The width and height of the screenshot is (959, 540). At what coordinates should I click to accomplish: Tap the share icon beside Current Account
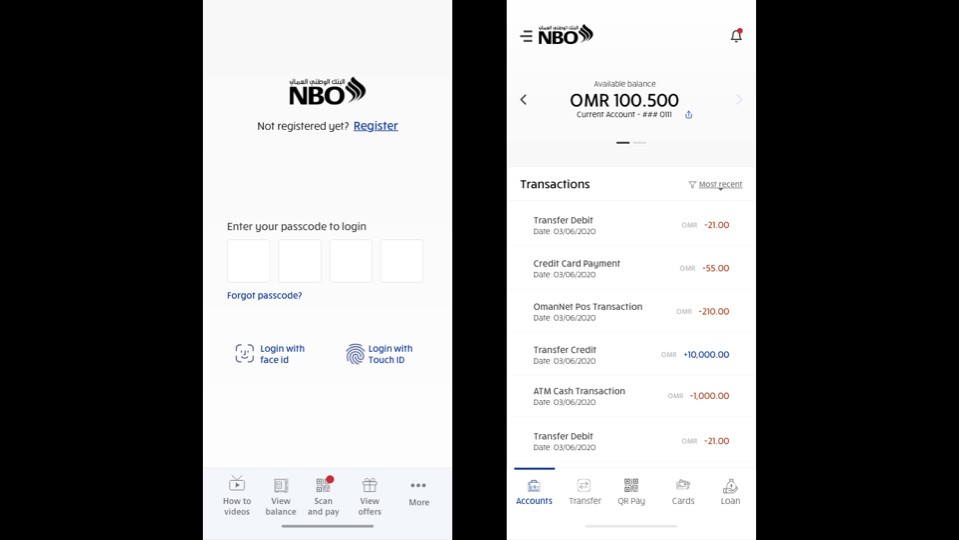689,114
